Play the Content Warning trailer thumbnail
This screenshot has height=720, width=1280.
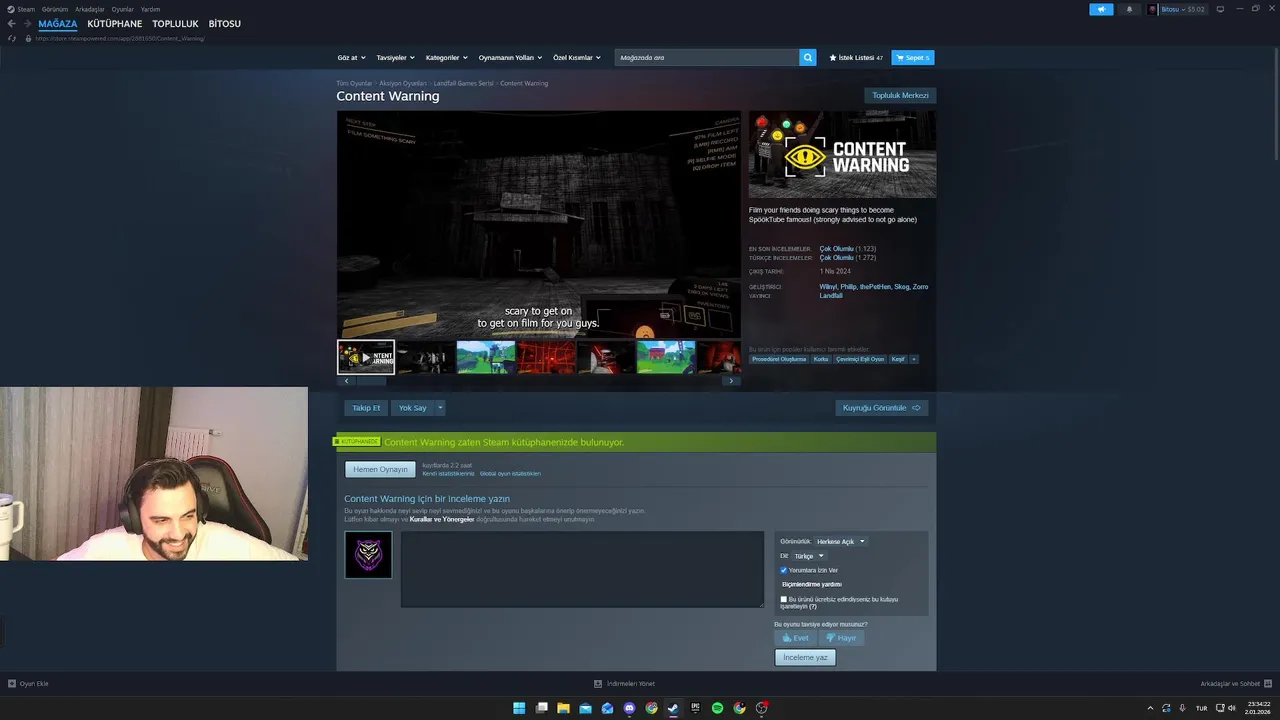coord(366,357)
